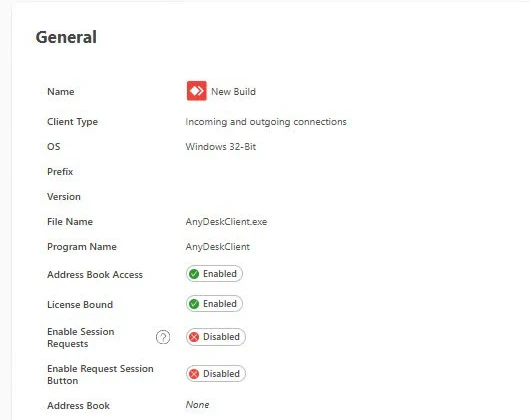Click the Incoming and outgoing connections value
Image resolution: width=530 pixels, height=420 pixels.
click(x=266, y=122)
